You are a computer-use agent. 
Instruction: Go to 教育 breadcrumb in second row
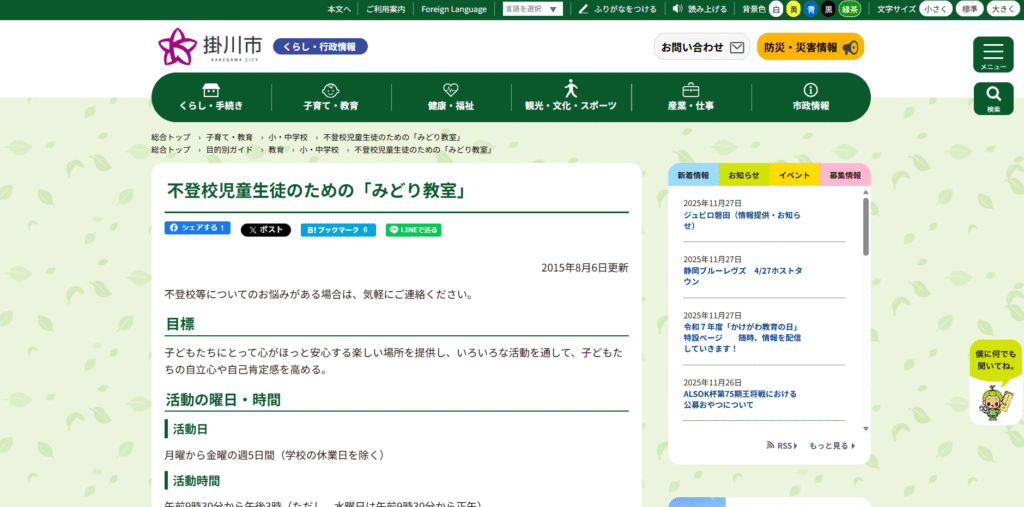coord(276,150)
